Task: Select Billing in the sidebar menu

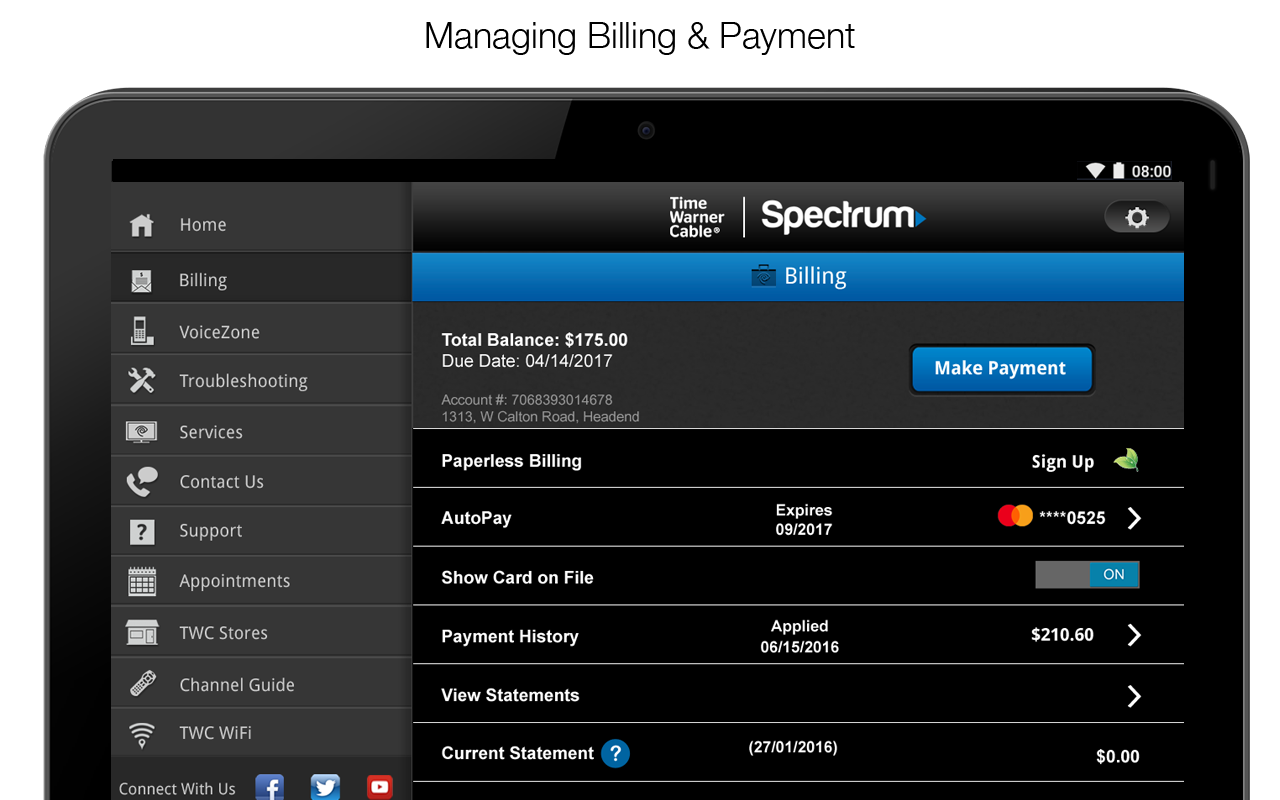Action: click(x=261, y=280)
